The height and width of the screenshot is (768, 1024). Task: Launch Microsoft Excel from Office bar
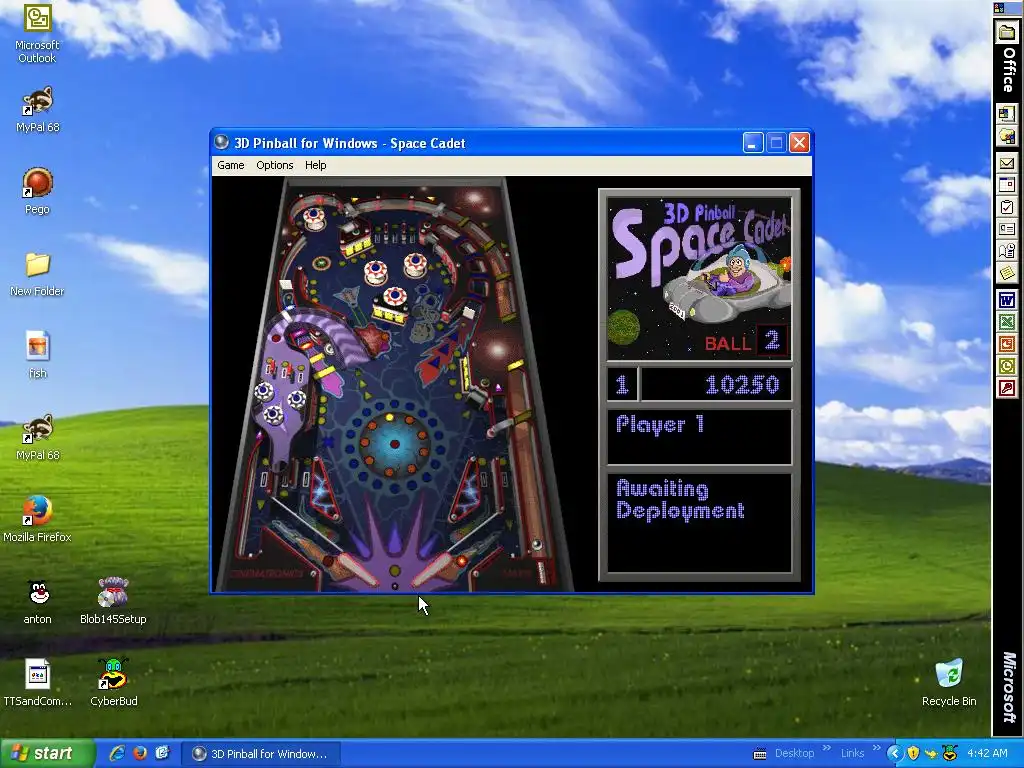click(1006, 322)
